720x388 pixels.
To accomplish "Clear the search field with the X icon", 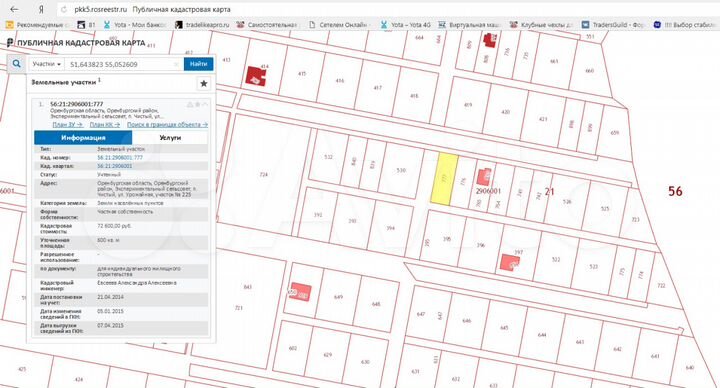I will [x=176, y=64].
